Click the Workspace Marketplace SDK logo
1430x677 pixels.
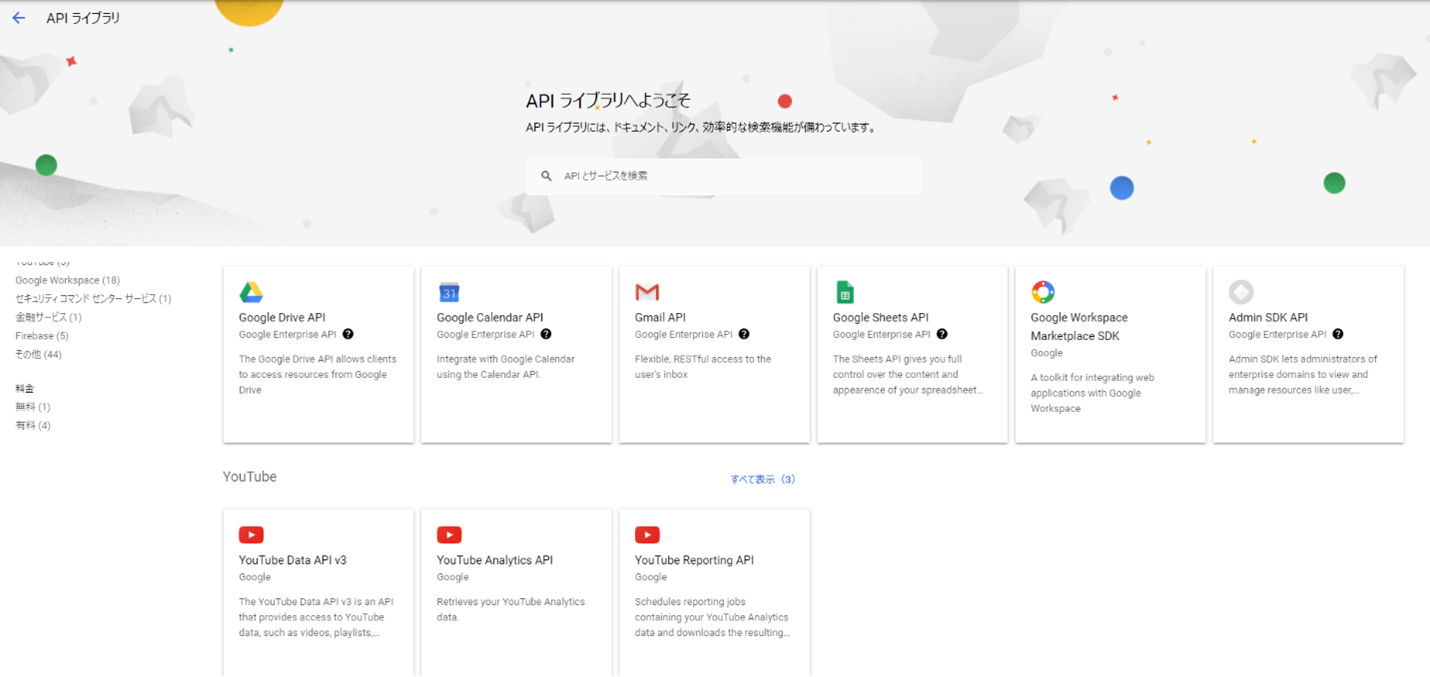(x=1043, y=292)
